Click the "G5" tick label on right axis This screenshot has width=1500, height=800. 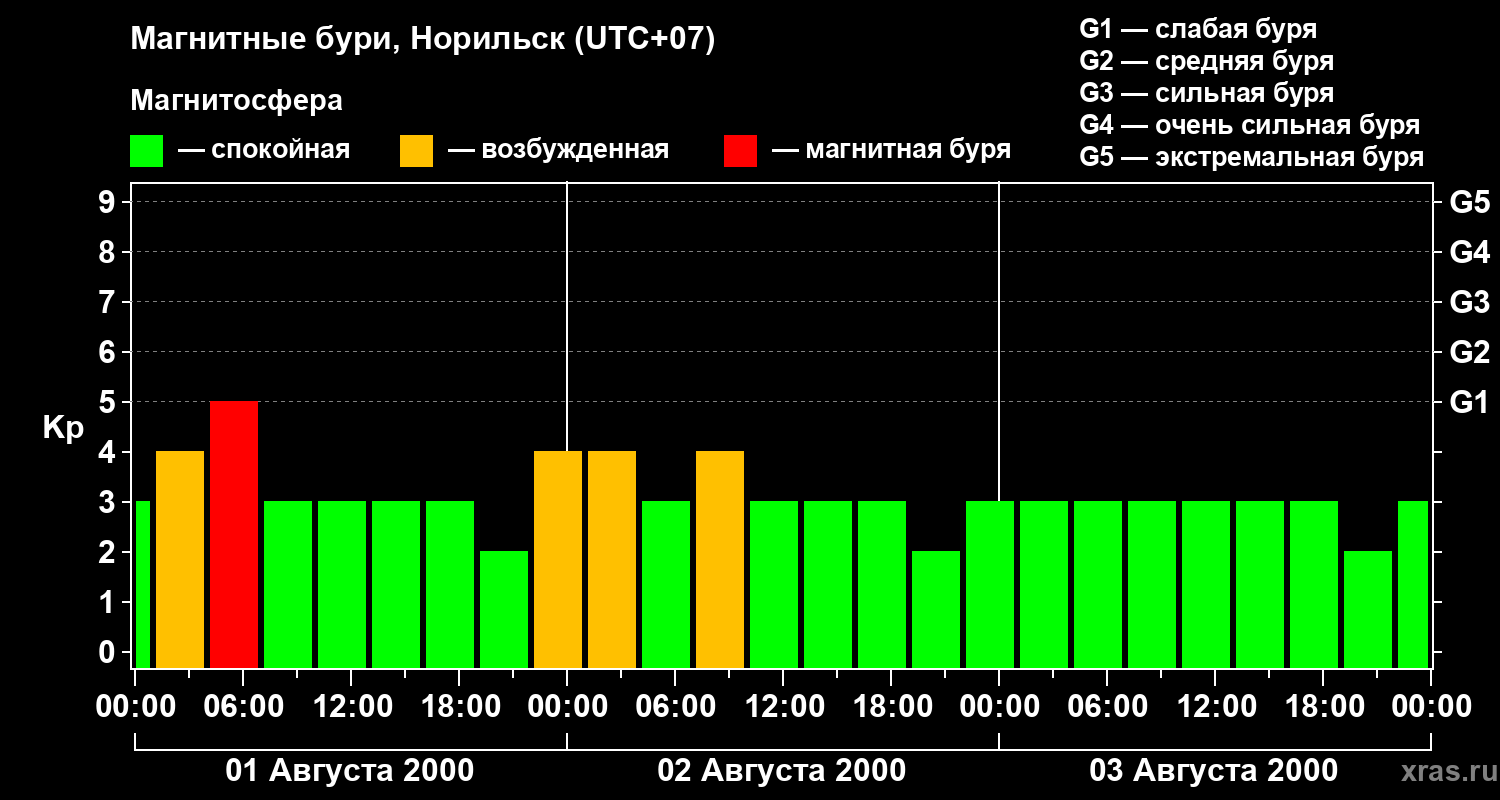[x=1469, y=202]
